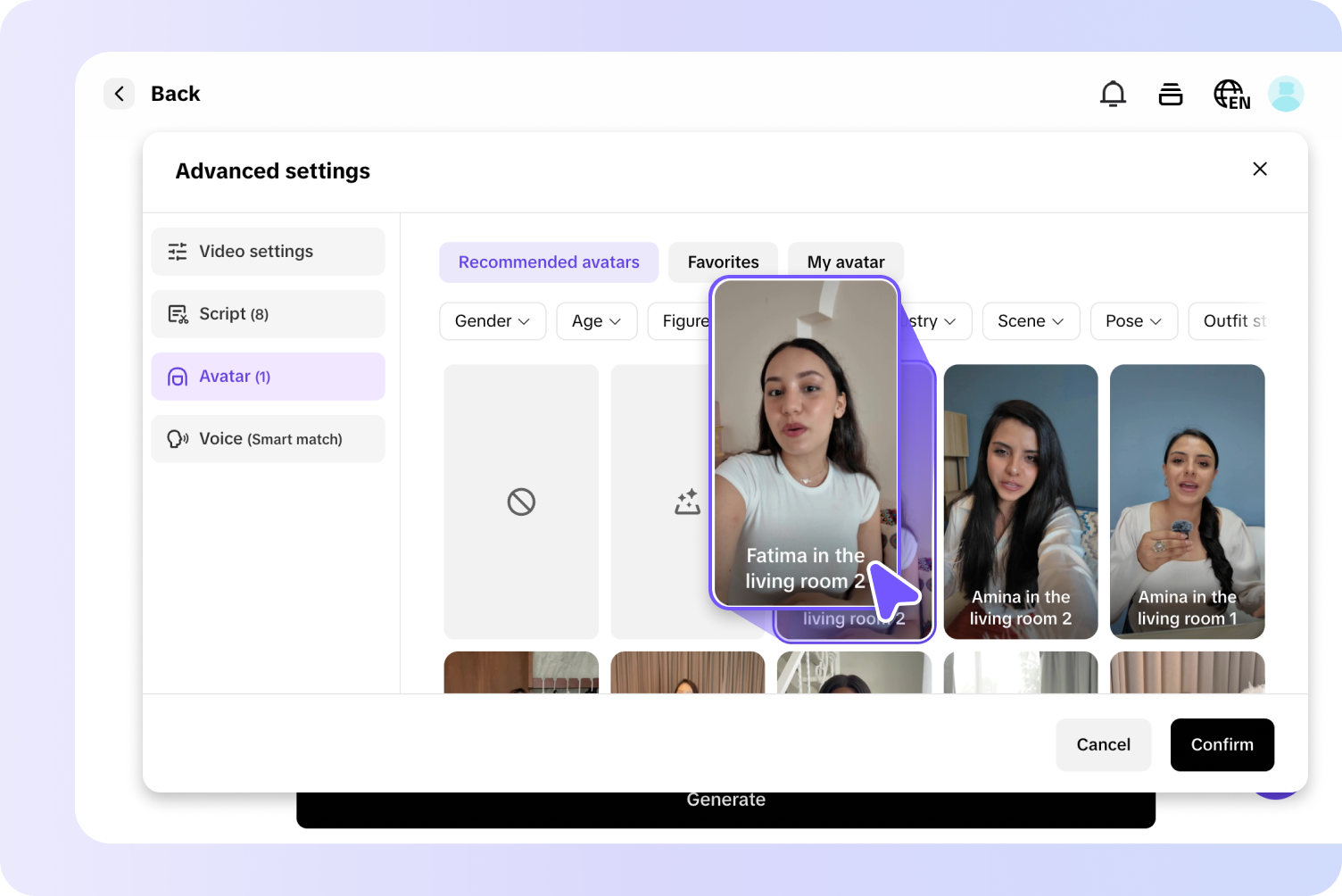Click the Back text link

(176, 94)
